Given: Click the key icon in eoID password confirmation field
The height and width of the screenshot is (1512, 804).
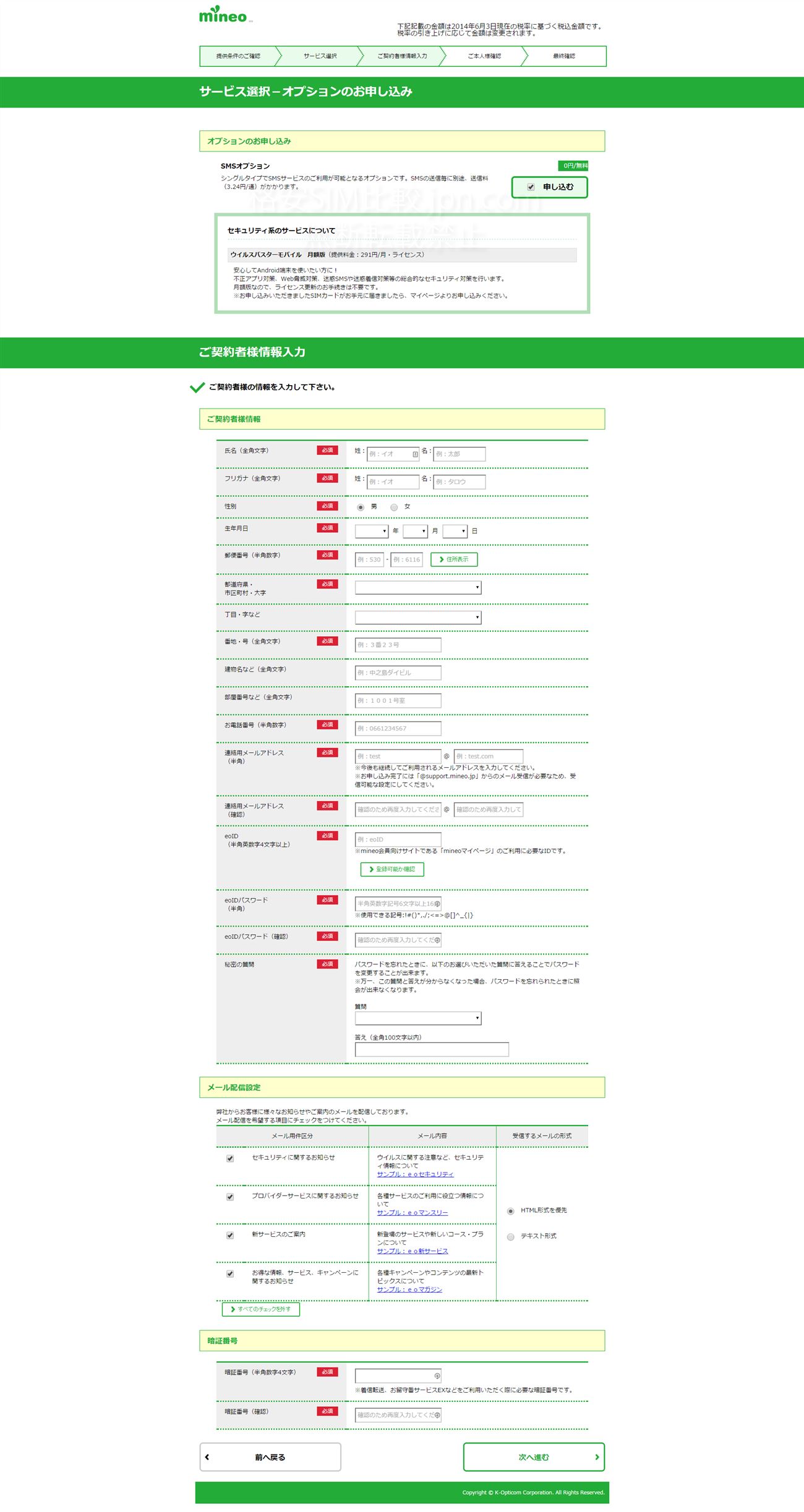Looking at the screenshot, I should click(437, 940).
